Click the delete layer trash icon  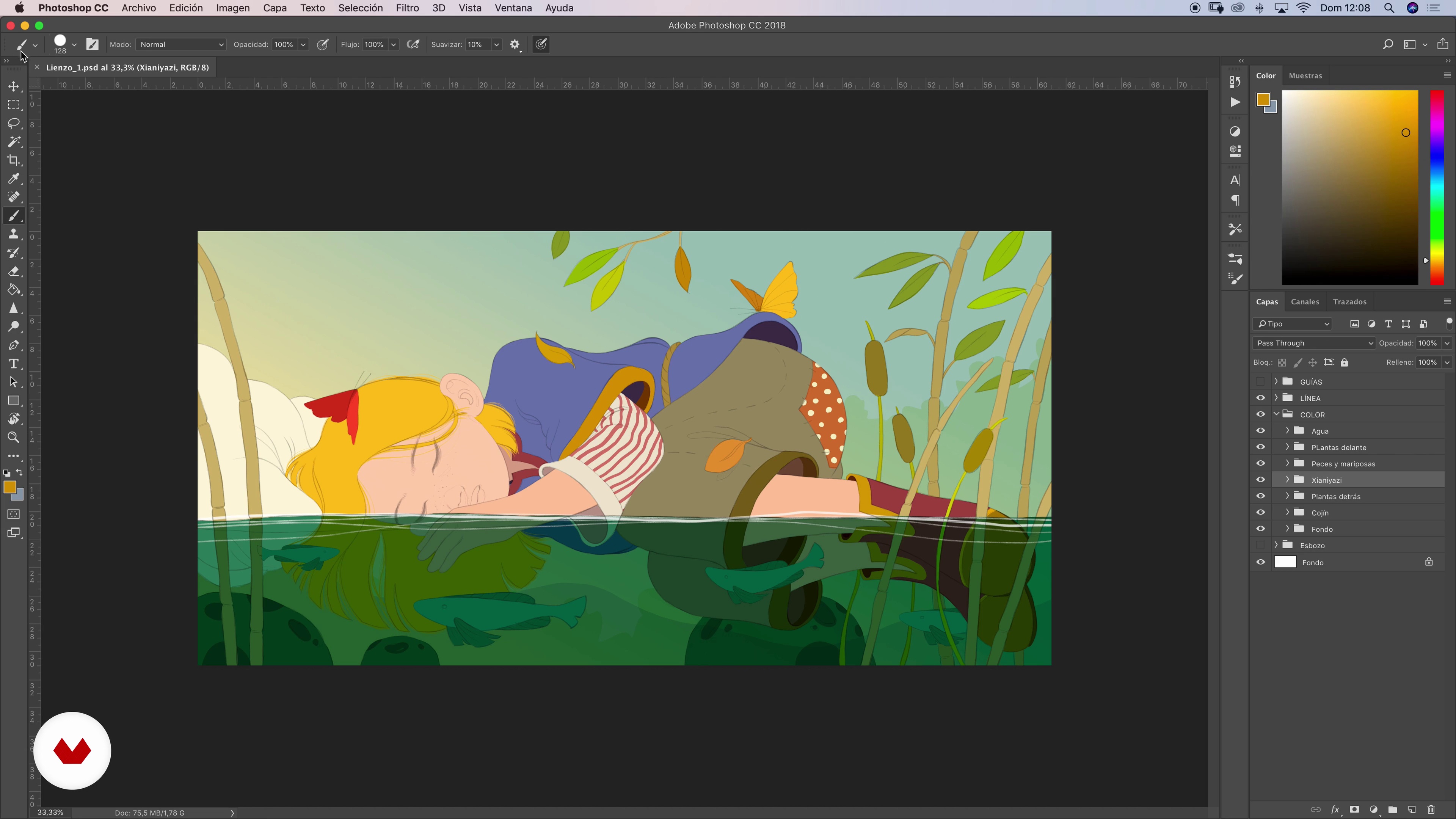(1431, 810)
